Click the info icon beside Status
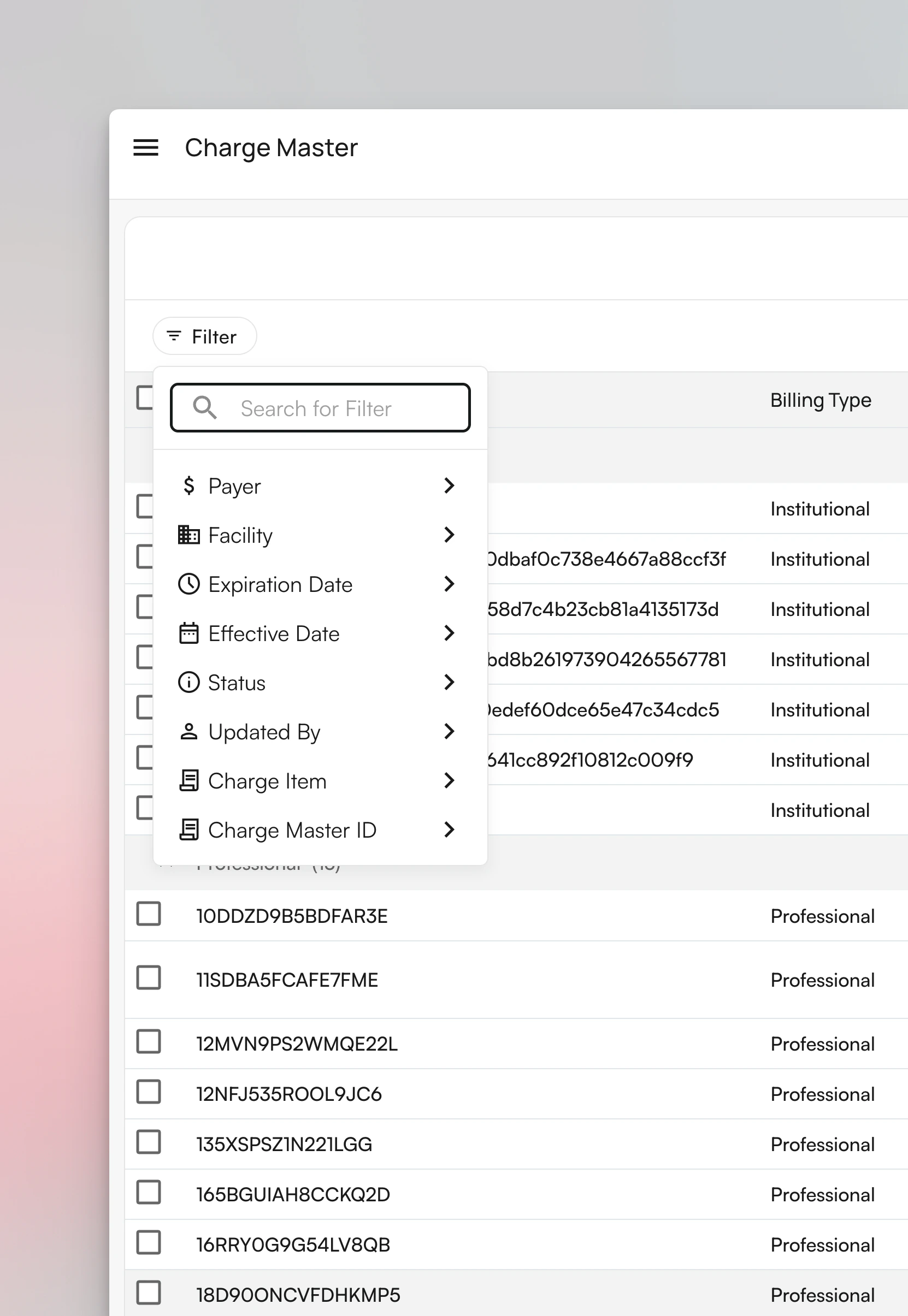This screenshot has width=908, height=1316. pos(189,682)
